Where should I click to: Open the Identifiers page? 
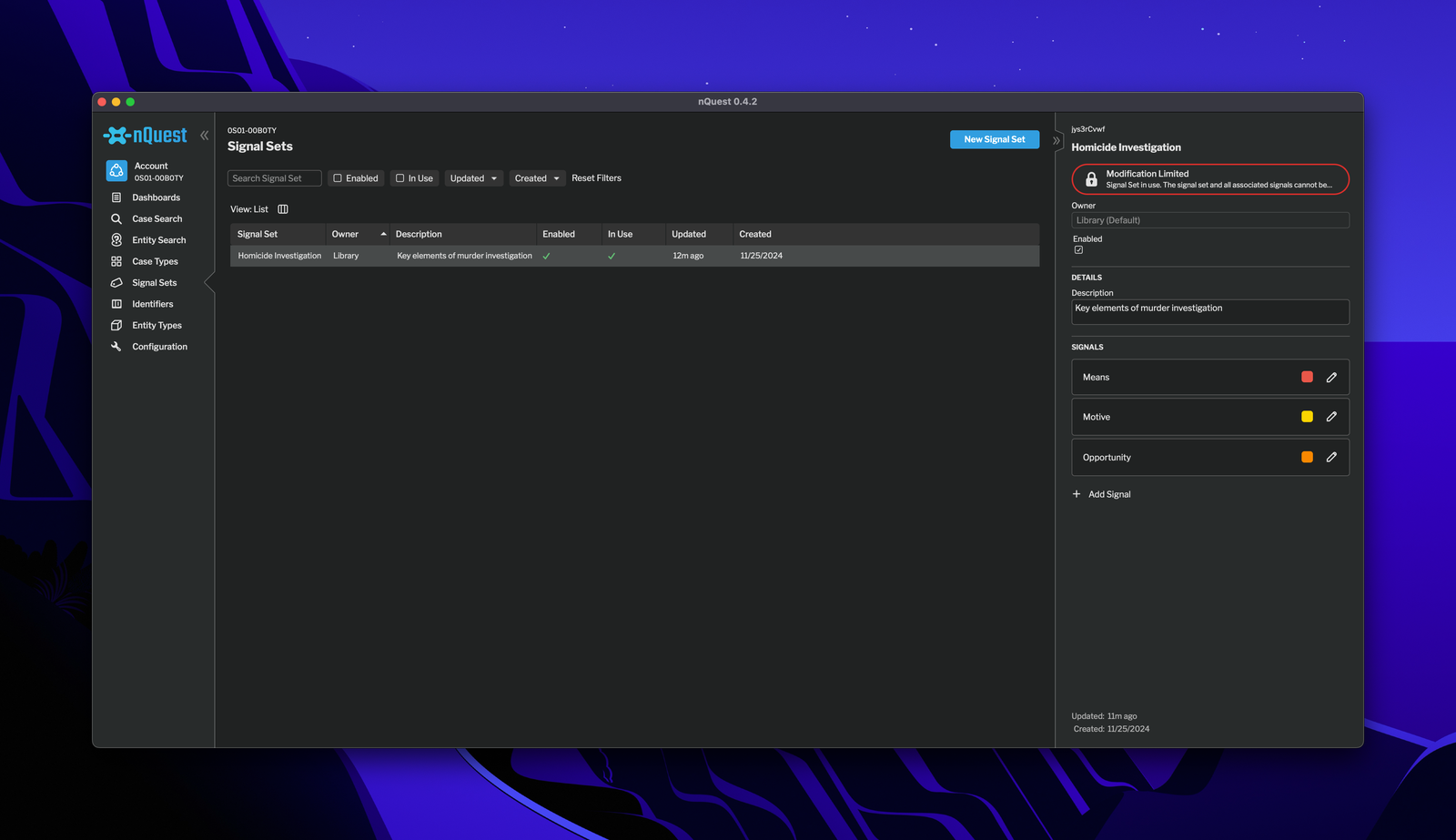(153, 304)
